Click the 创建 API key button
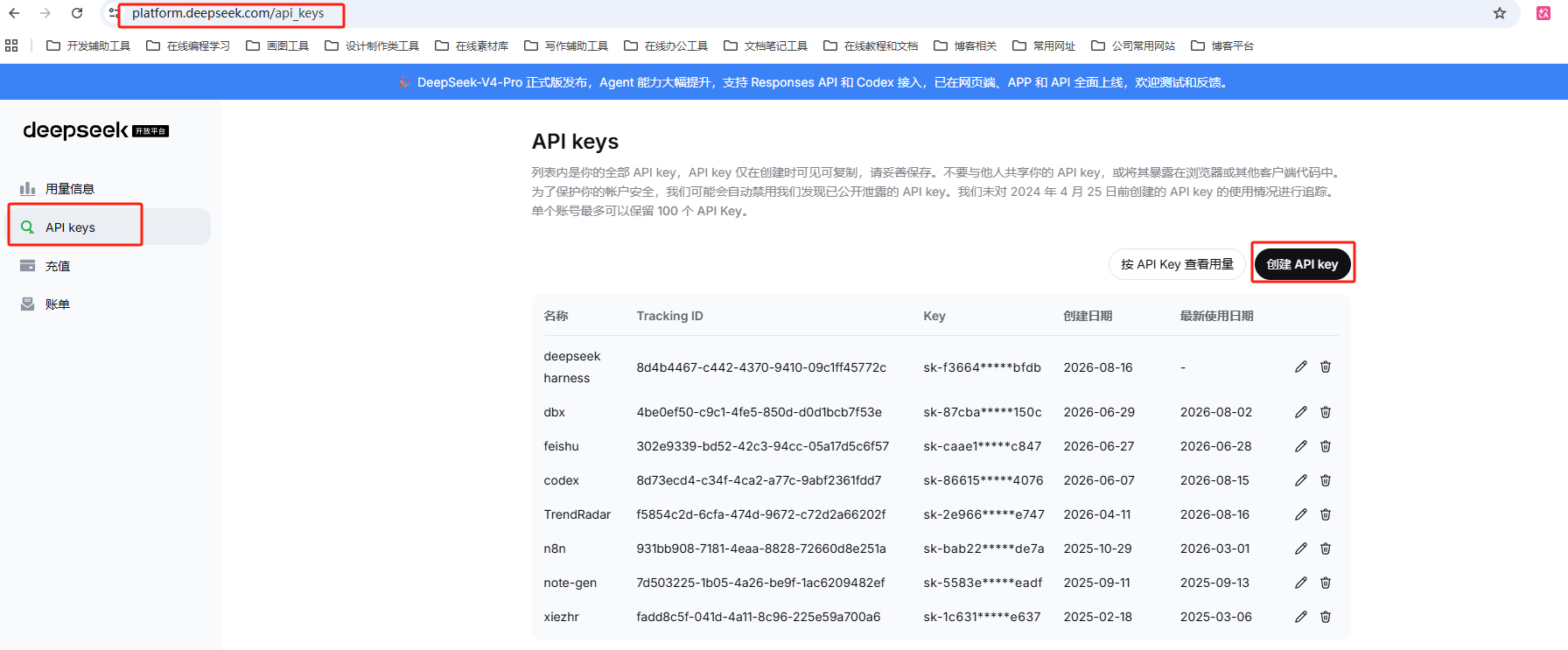The height and width of the screenshot is (650, 1568). (x=1302, y=264)
